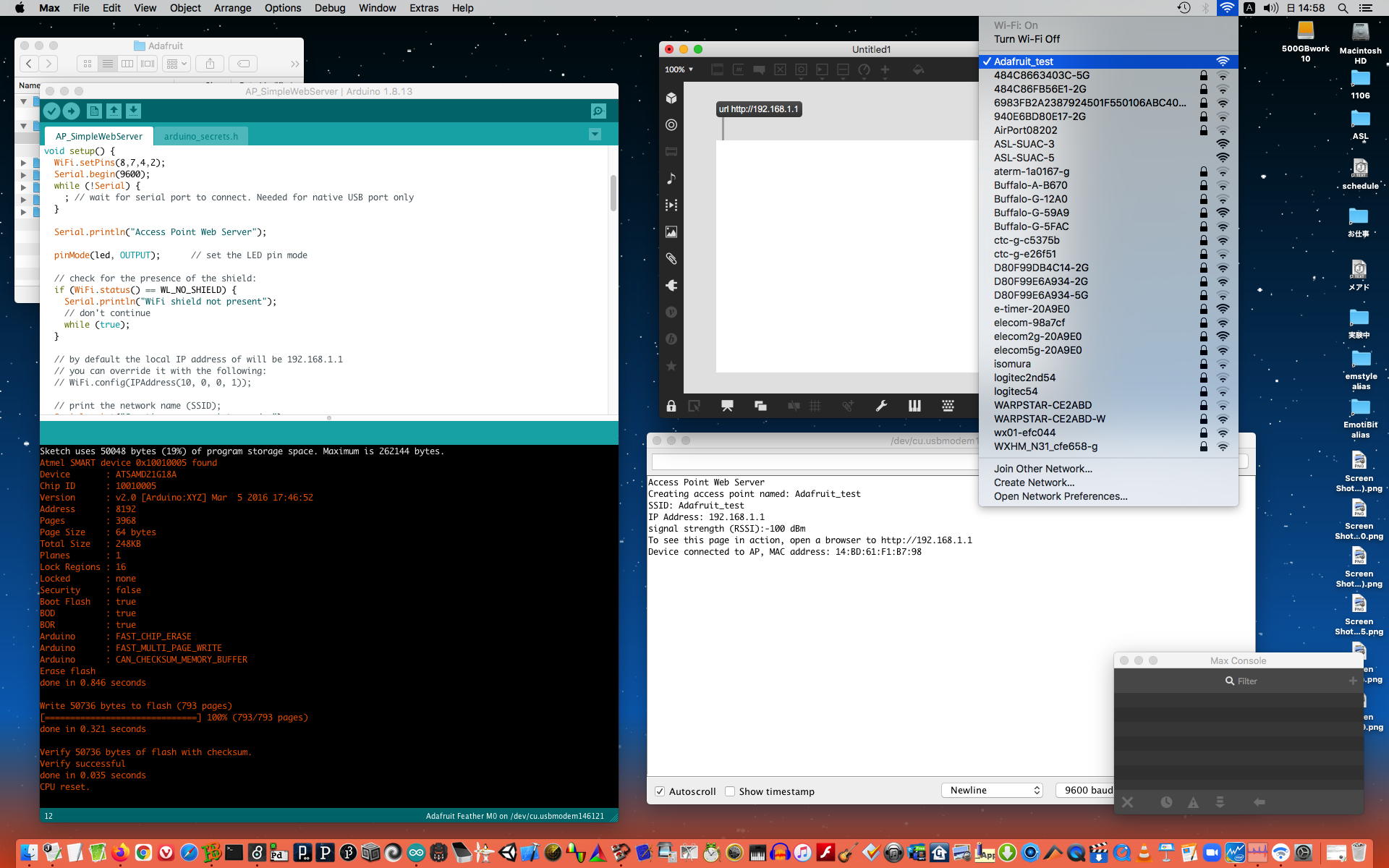Open the 9600 baud rate dropdown

pos(1085,790)
